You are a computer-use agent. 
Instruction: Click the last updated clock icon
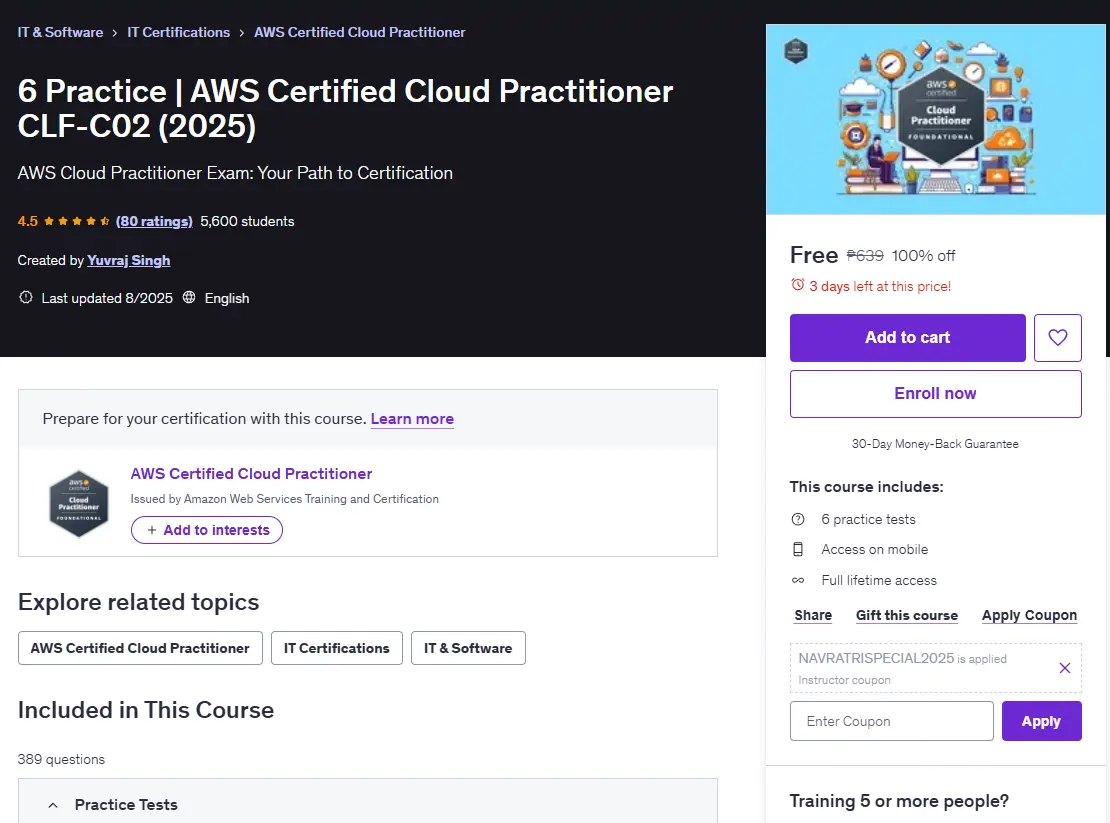click(25, 297)
